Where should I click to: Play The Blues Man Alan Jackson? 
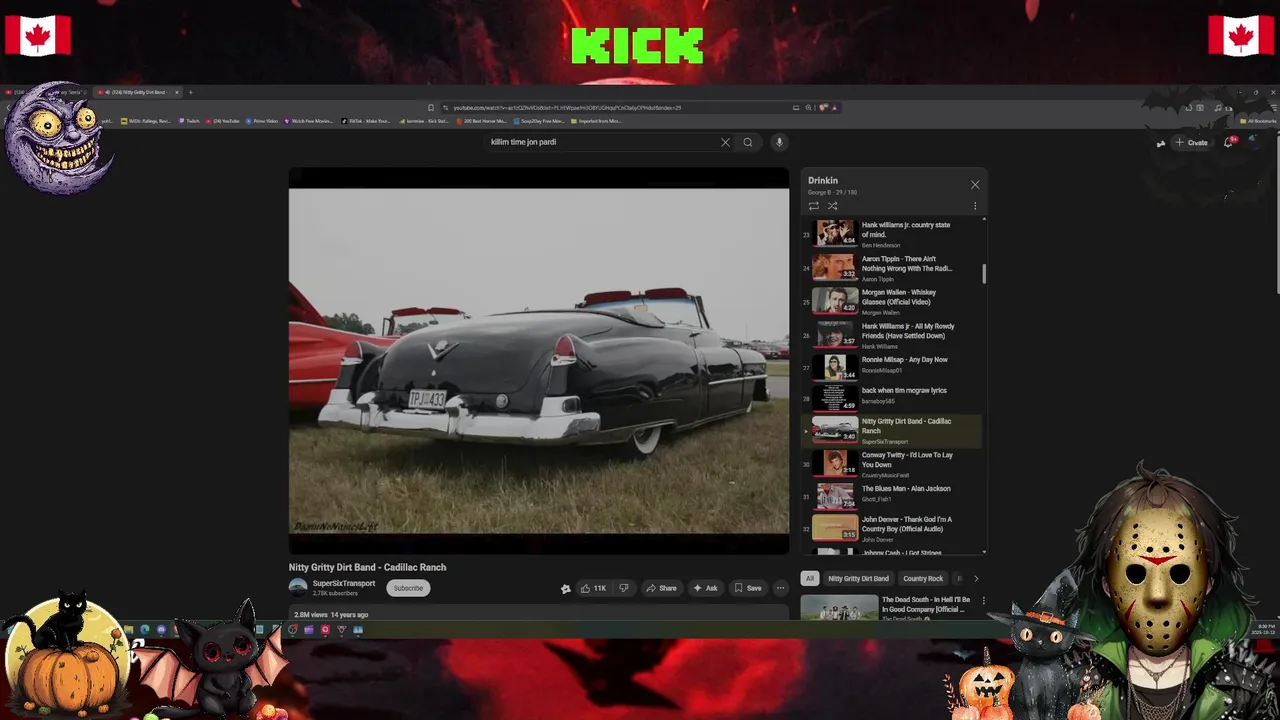pyautogui.click(x=892, y=496)
